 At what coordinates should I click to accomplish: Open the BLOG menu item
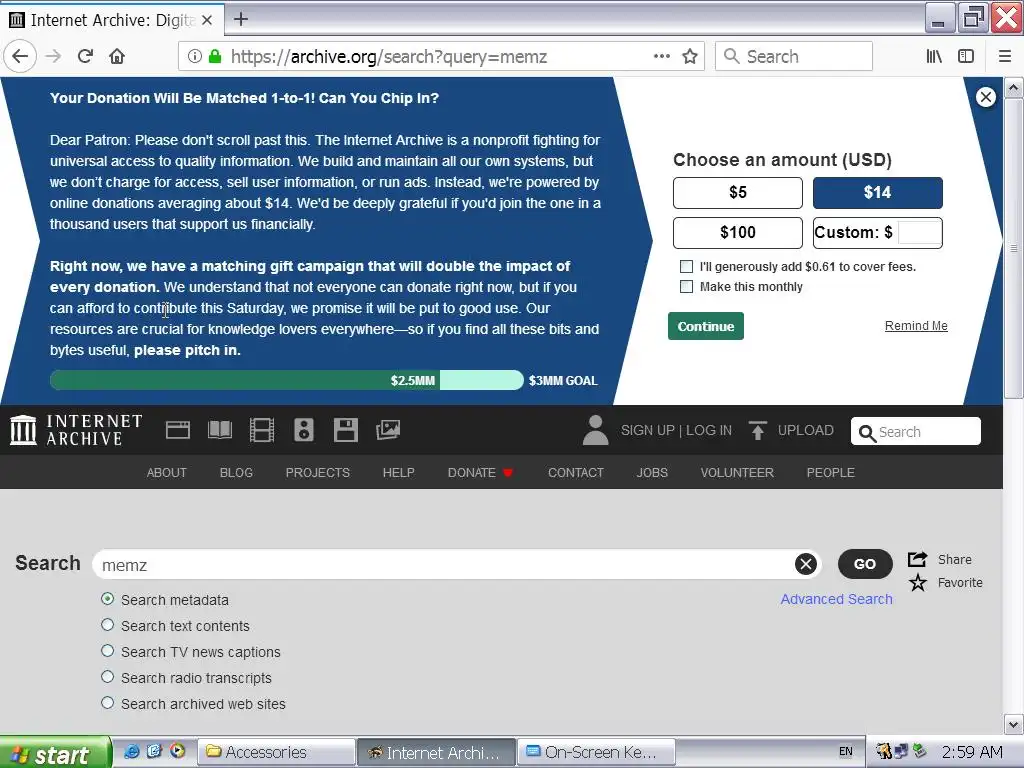(x=236, y=472)
